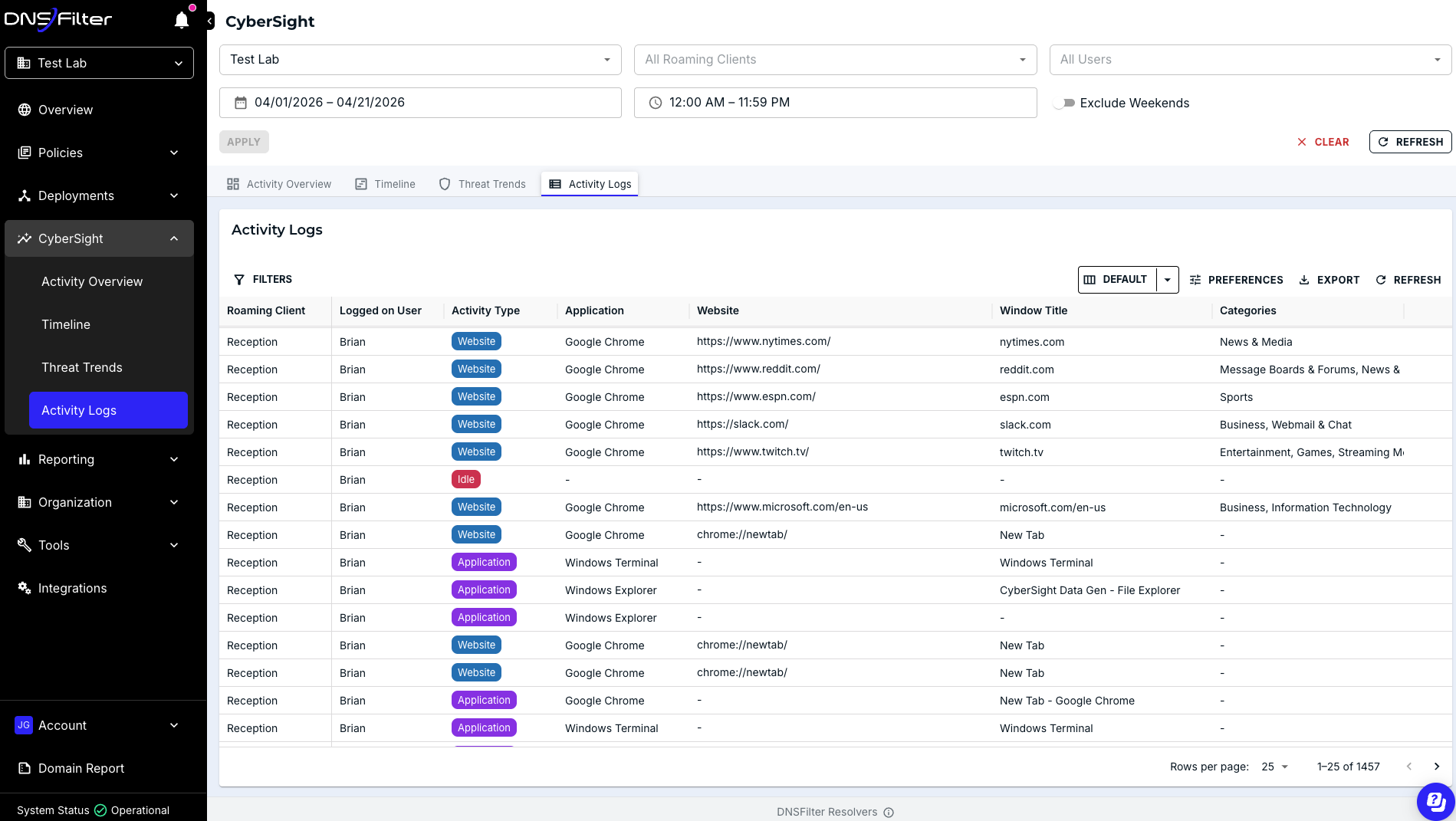The height and width of the screenshot is (821, 1456).
Task: Open Activity Overview in sidebar
Action: pos(108,281)
